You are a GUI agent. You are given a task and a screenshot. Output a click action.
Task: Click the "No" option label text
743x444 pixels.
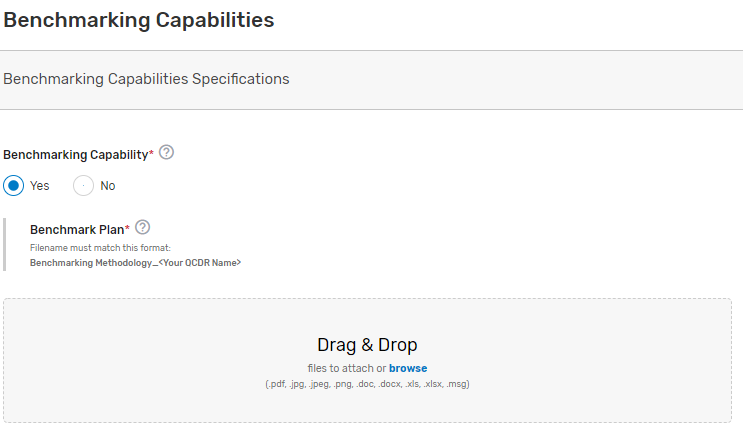(x=108, y=186)
